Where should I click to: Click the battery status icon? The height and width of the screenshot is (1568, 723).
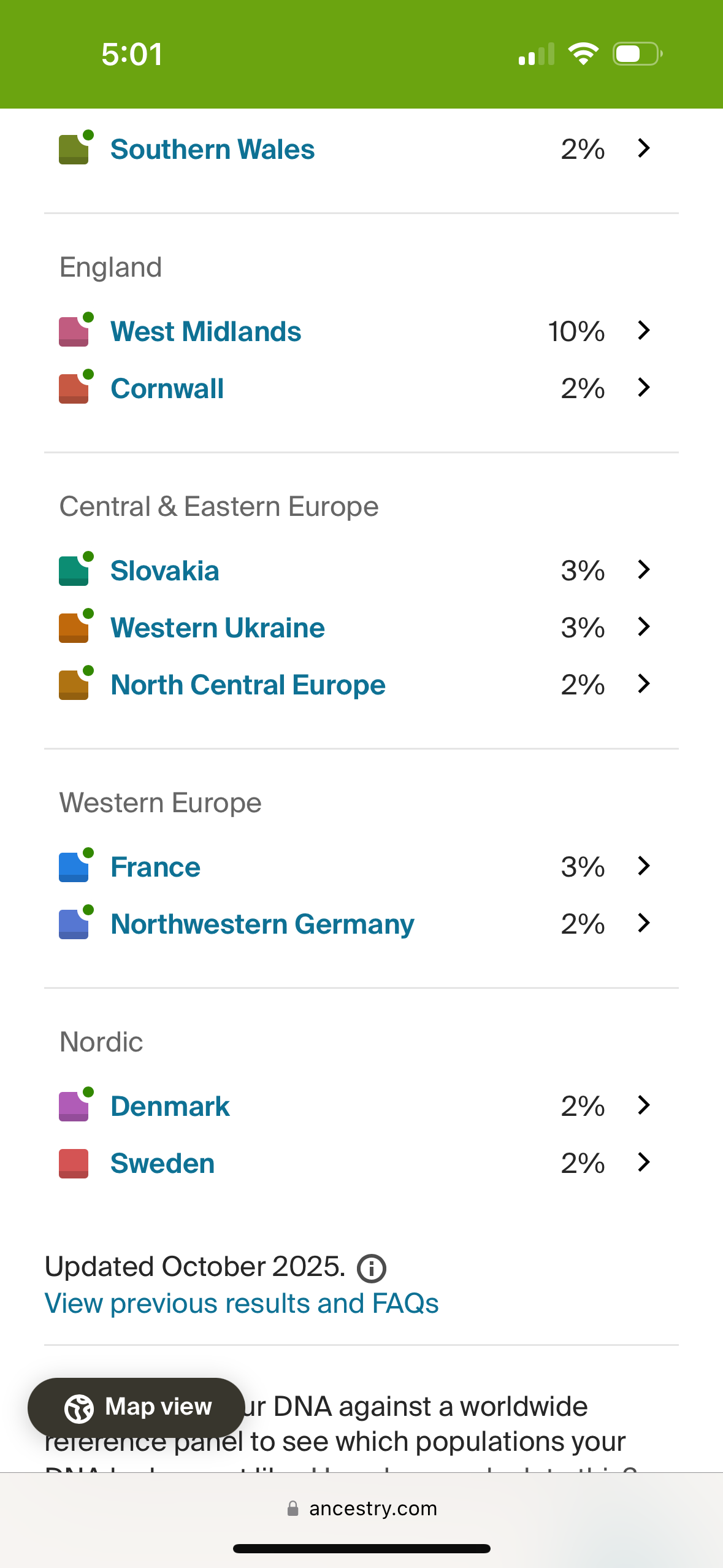point(637,54)
